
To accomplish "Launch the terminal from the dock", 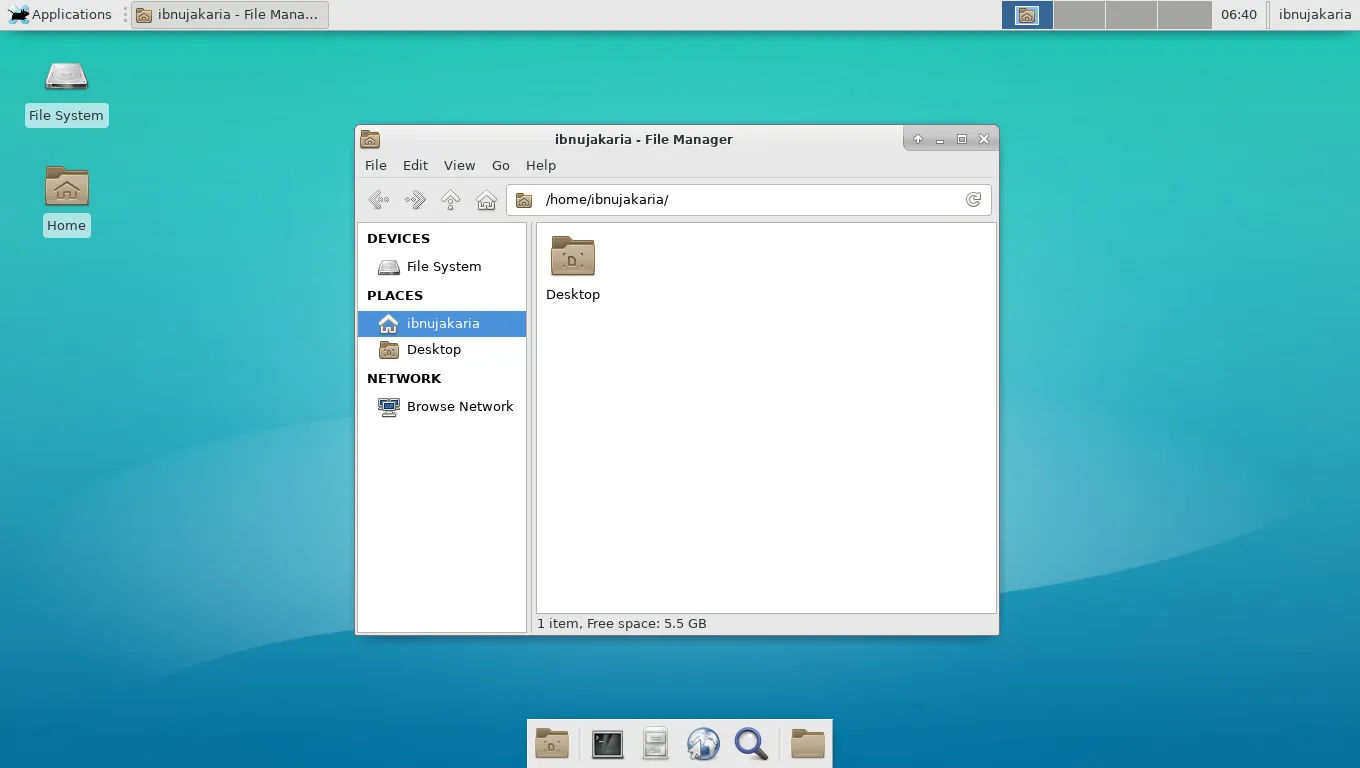I will coord(607,744).
